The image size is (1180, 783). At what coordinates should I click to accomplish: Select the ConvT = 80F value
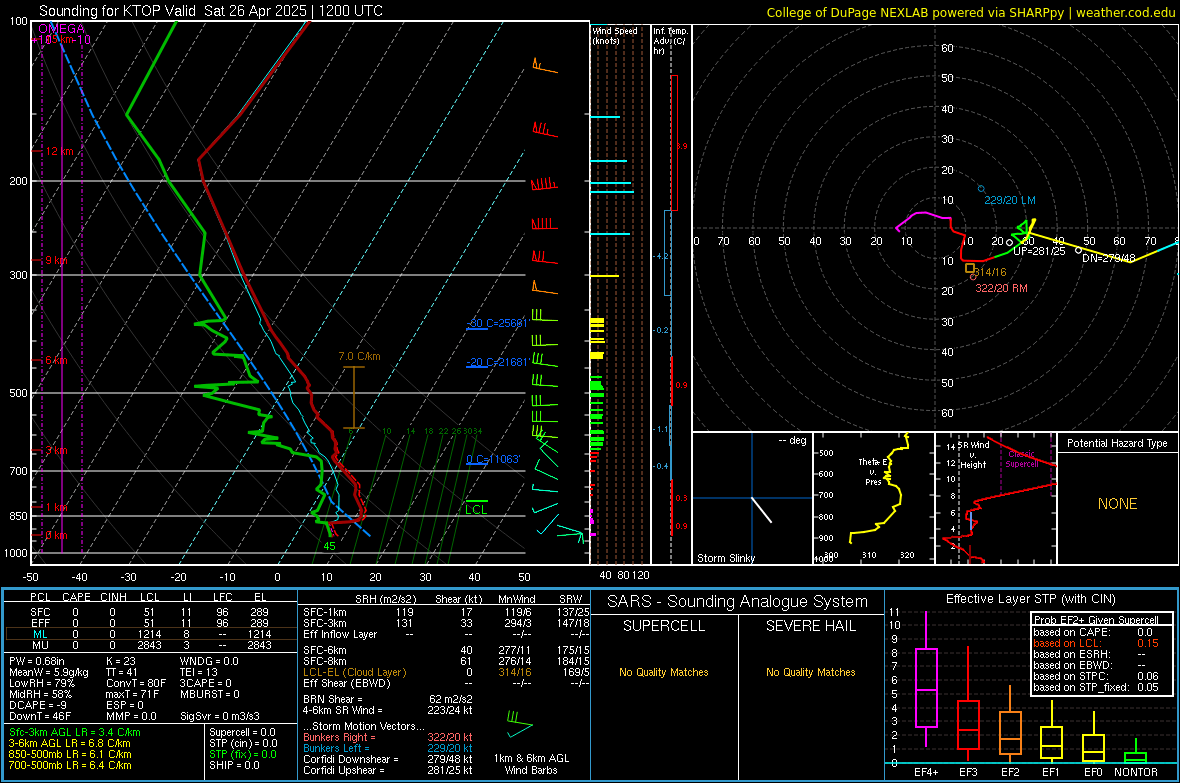click(134, 684)
